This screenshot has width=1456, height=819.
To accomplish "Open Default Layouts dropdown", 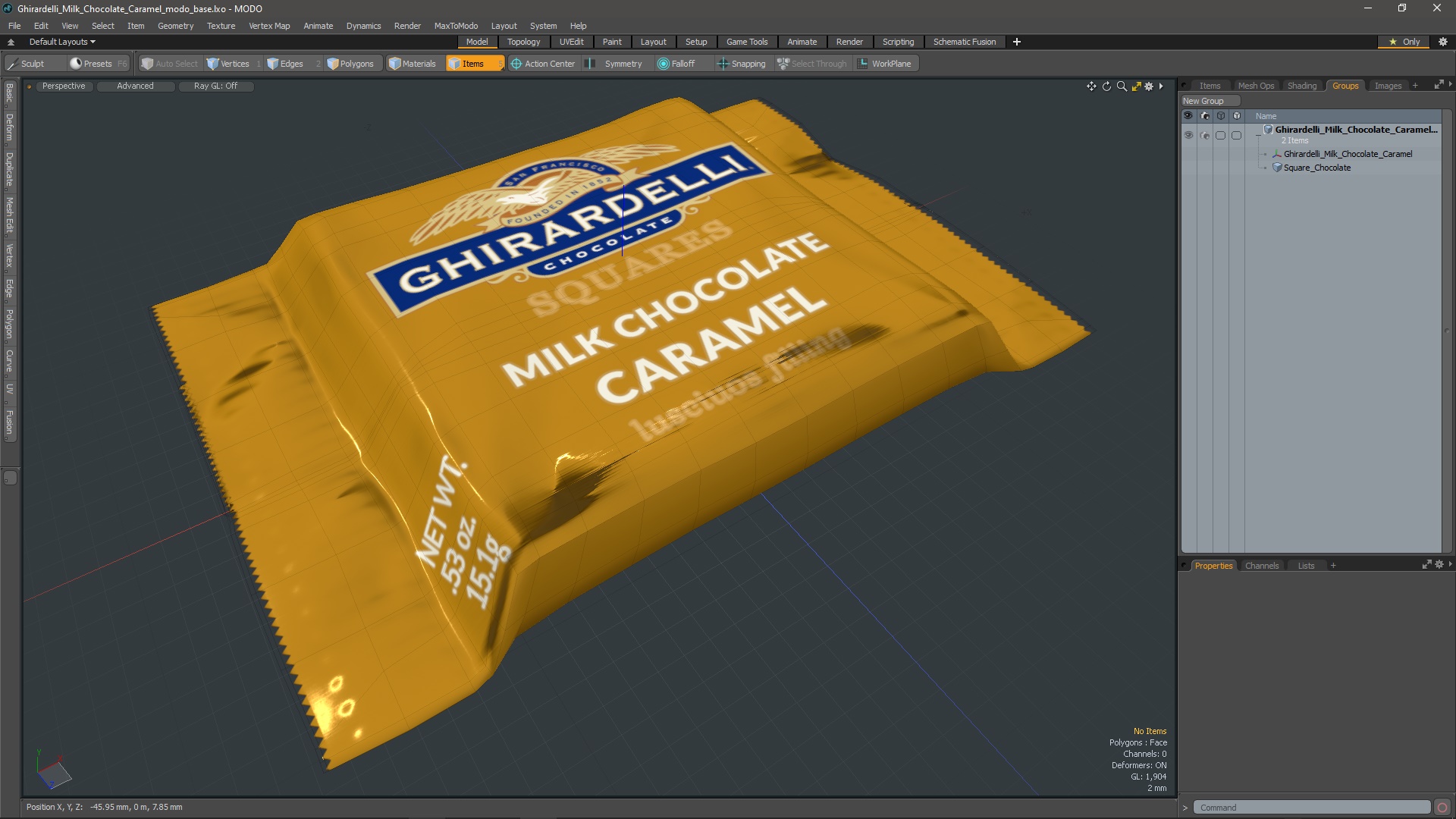I will (62, 42).
